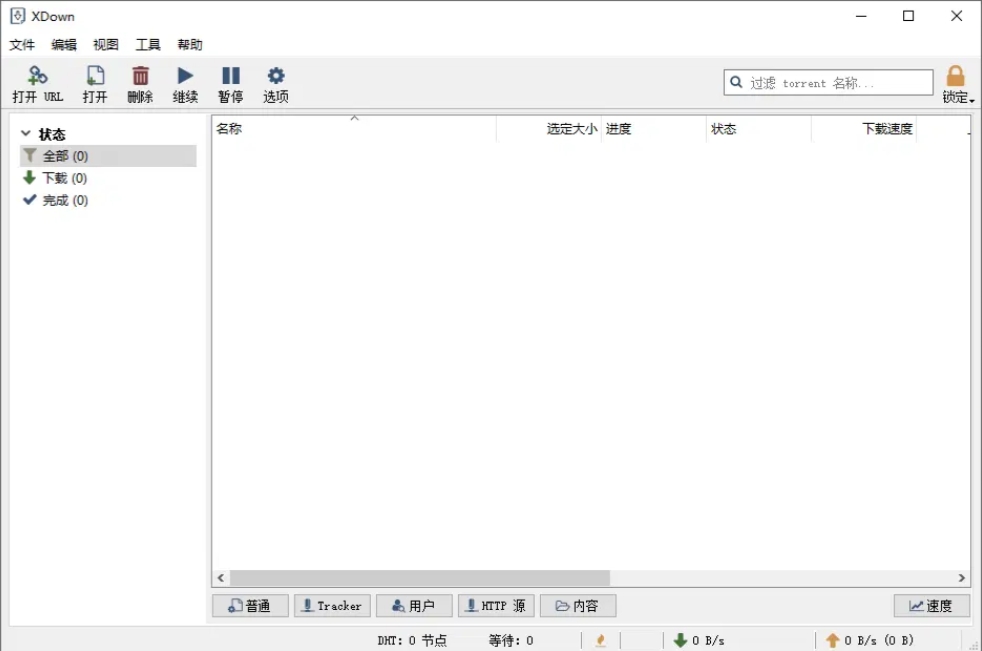
Task: Open a torrent file with the 打开 icon
Action: click(94, 82)
